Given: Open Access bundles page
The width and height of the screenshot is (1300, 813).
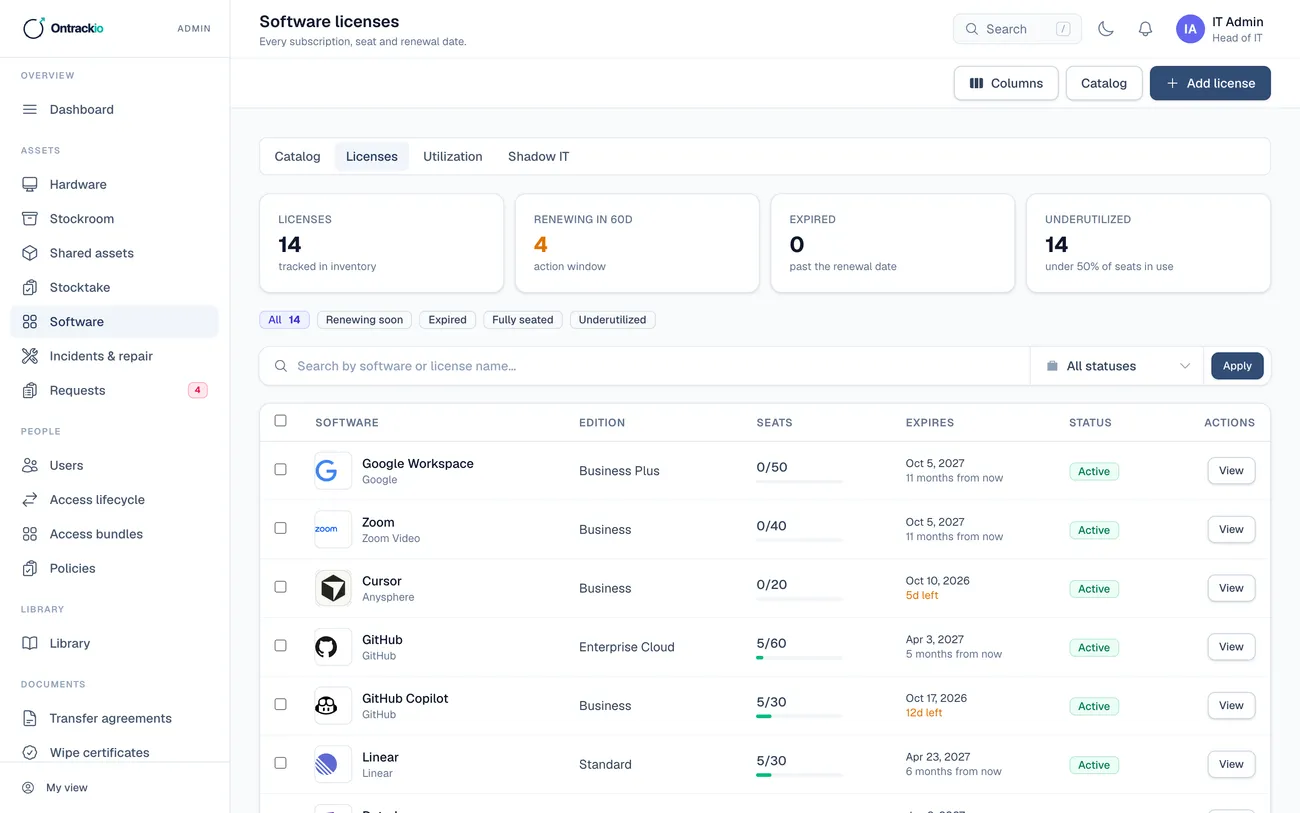Looking at the screenshot, I should (114, 534).
